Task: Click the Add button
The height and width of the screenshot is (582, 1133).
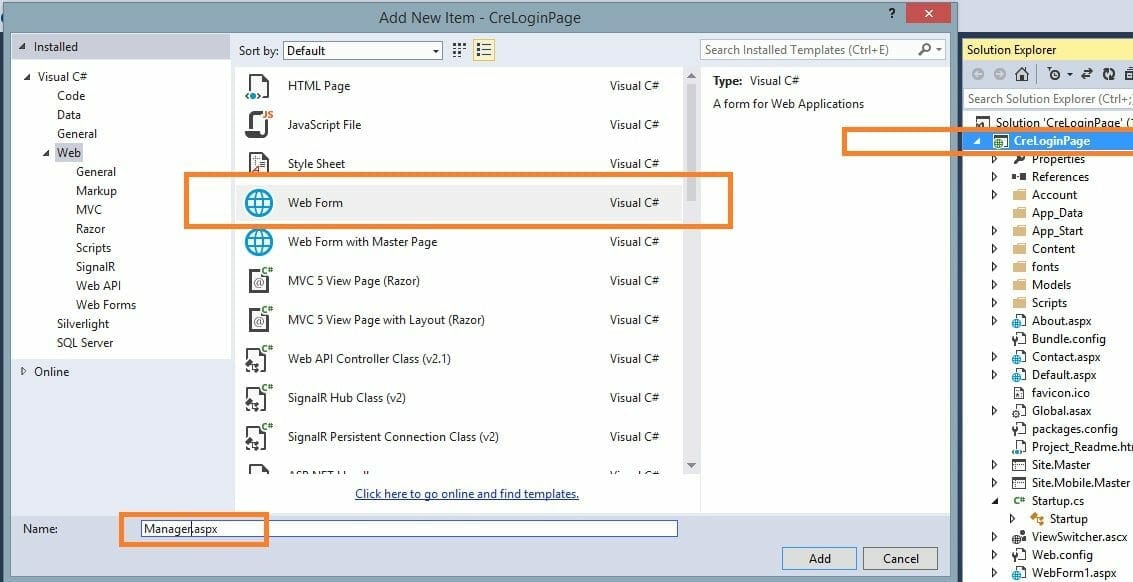Action: 819,558
